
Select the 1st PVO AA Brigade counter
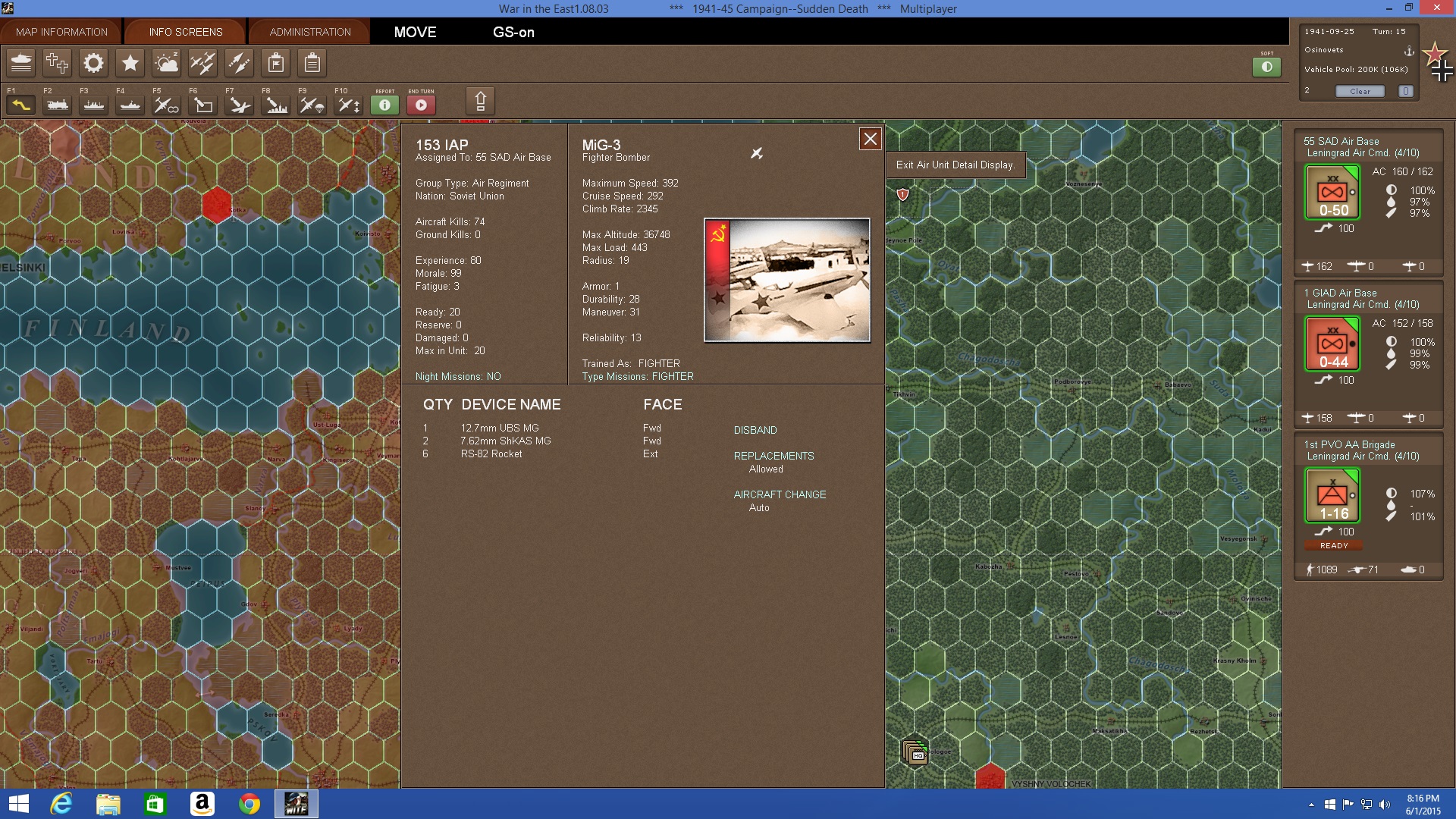[x=1332, y=496]
